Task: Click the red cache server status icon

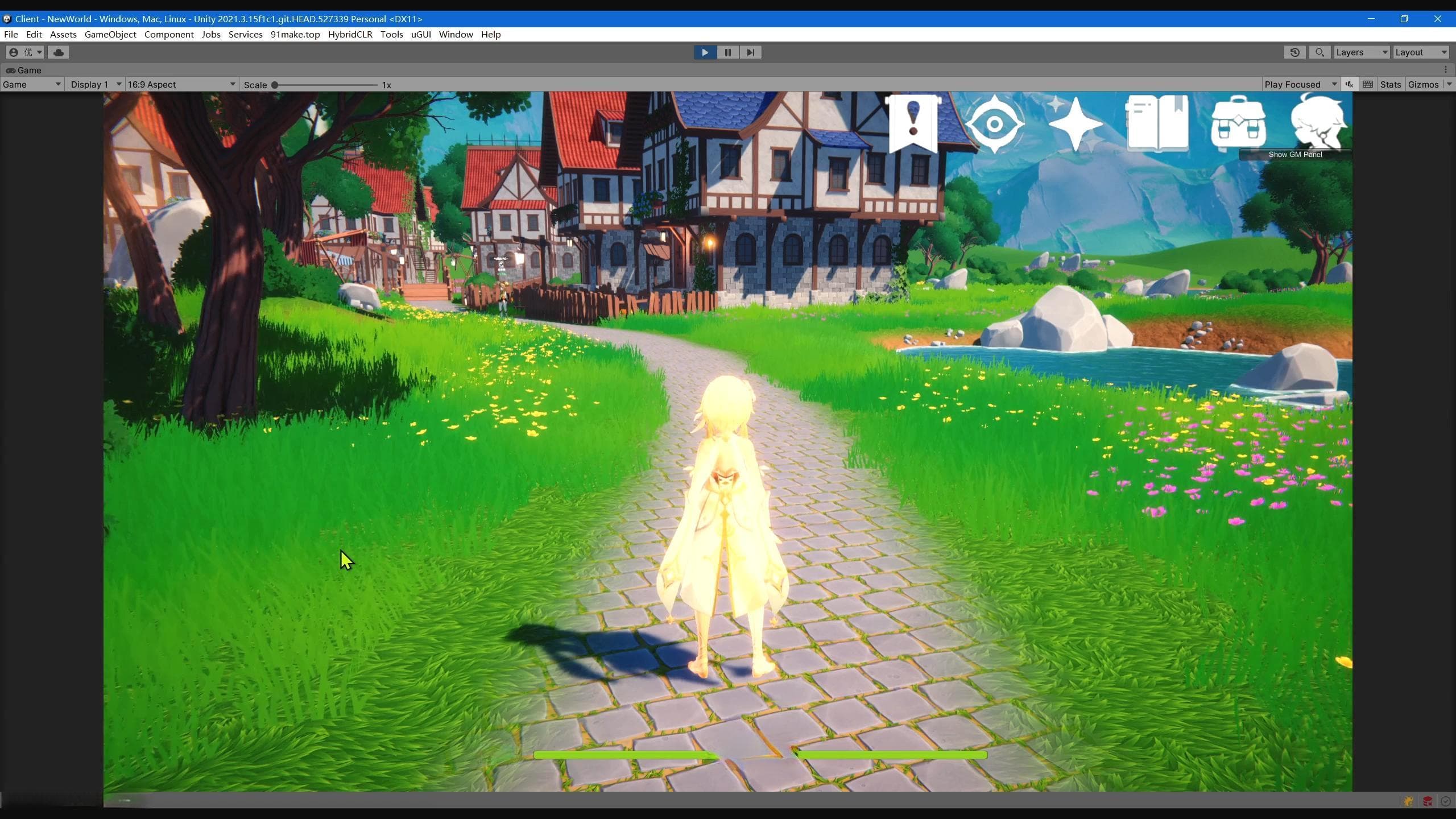Action: pyautogui.click(x=1427, y=801)
